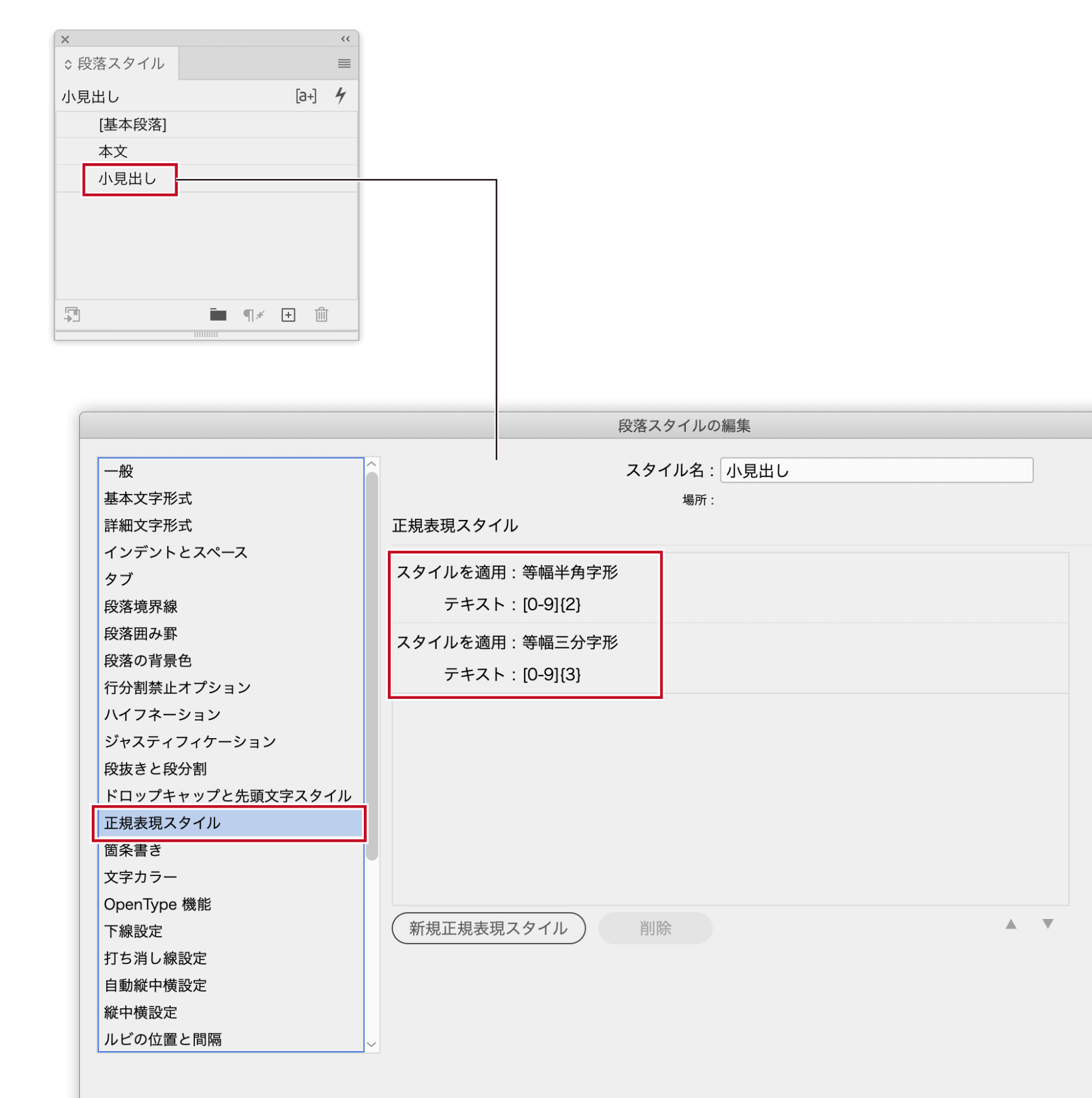
Task: Collapse the panel with the double-arrow icon
Action: click(345, 39)
